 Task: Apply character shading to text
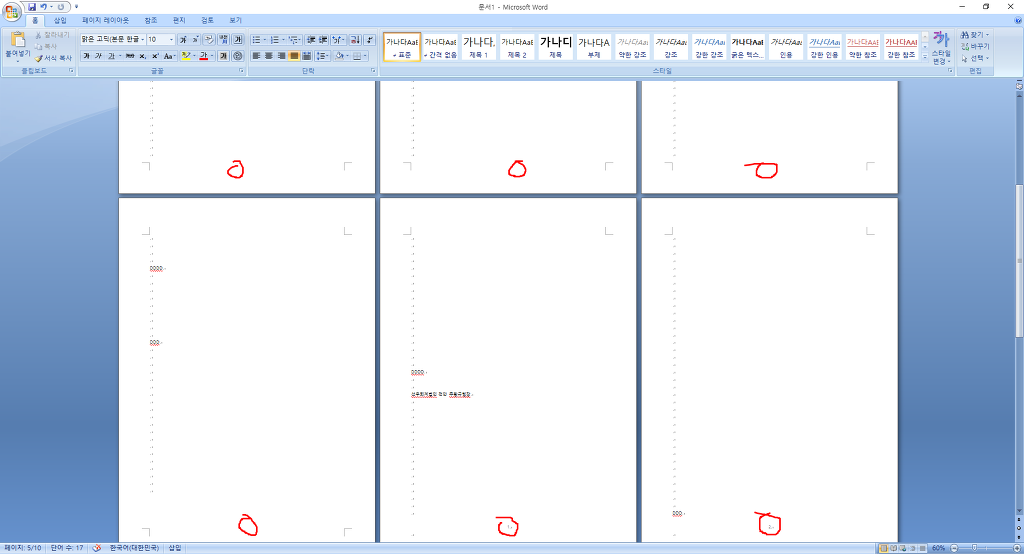[223, 56]
